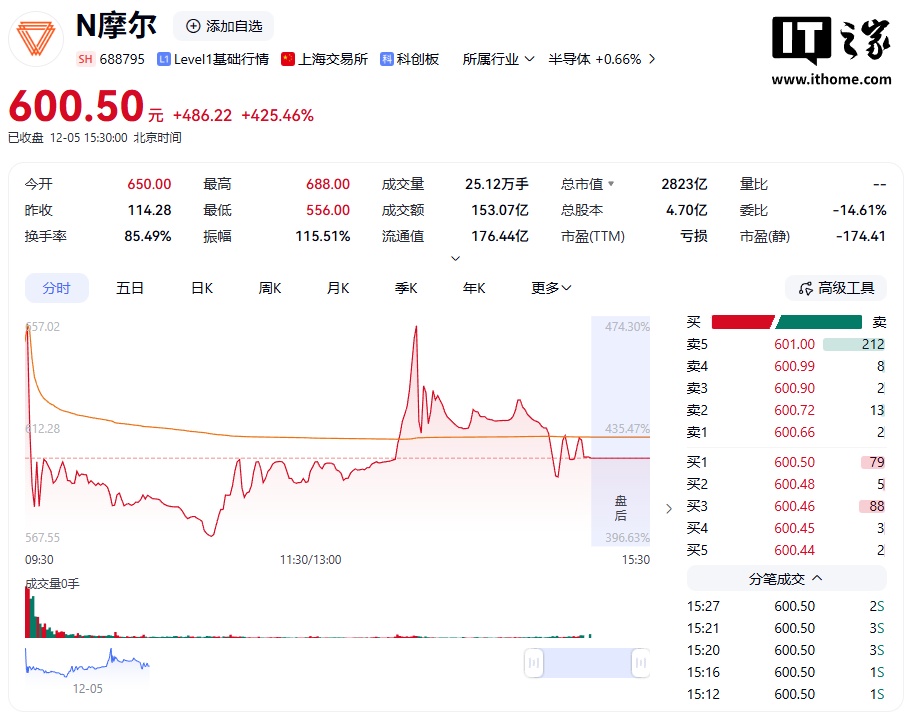Click the 换手率 value 85.49%
This screenshot has height=716, width=906.
[x=147, y=236]
